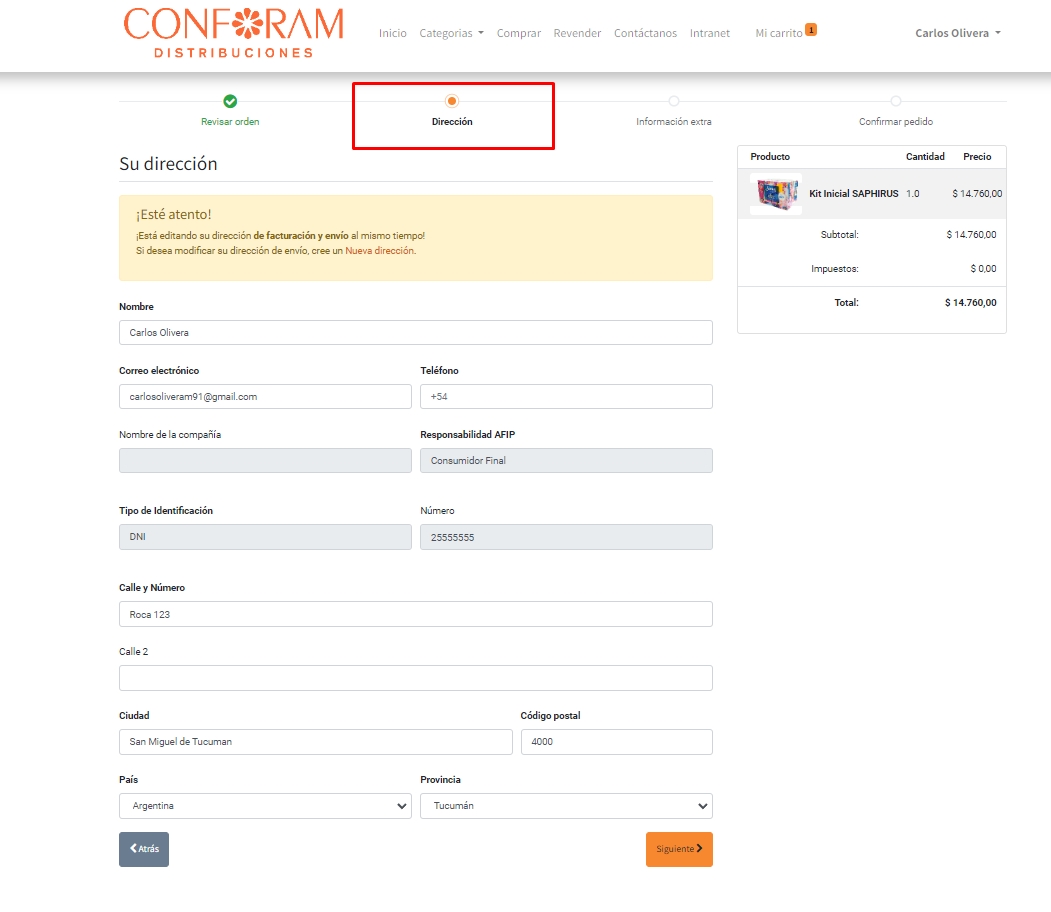Focus the empty Calle 2 field
Screen dimensions: 1051x912
coord(415,678)
